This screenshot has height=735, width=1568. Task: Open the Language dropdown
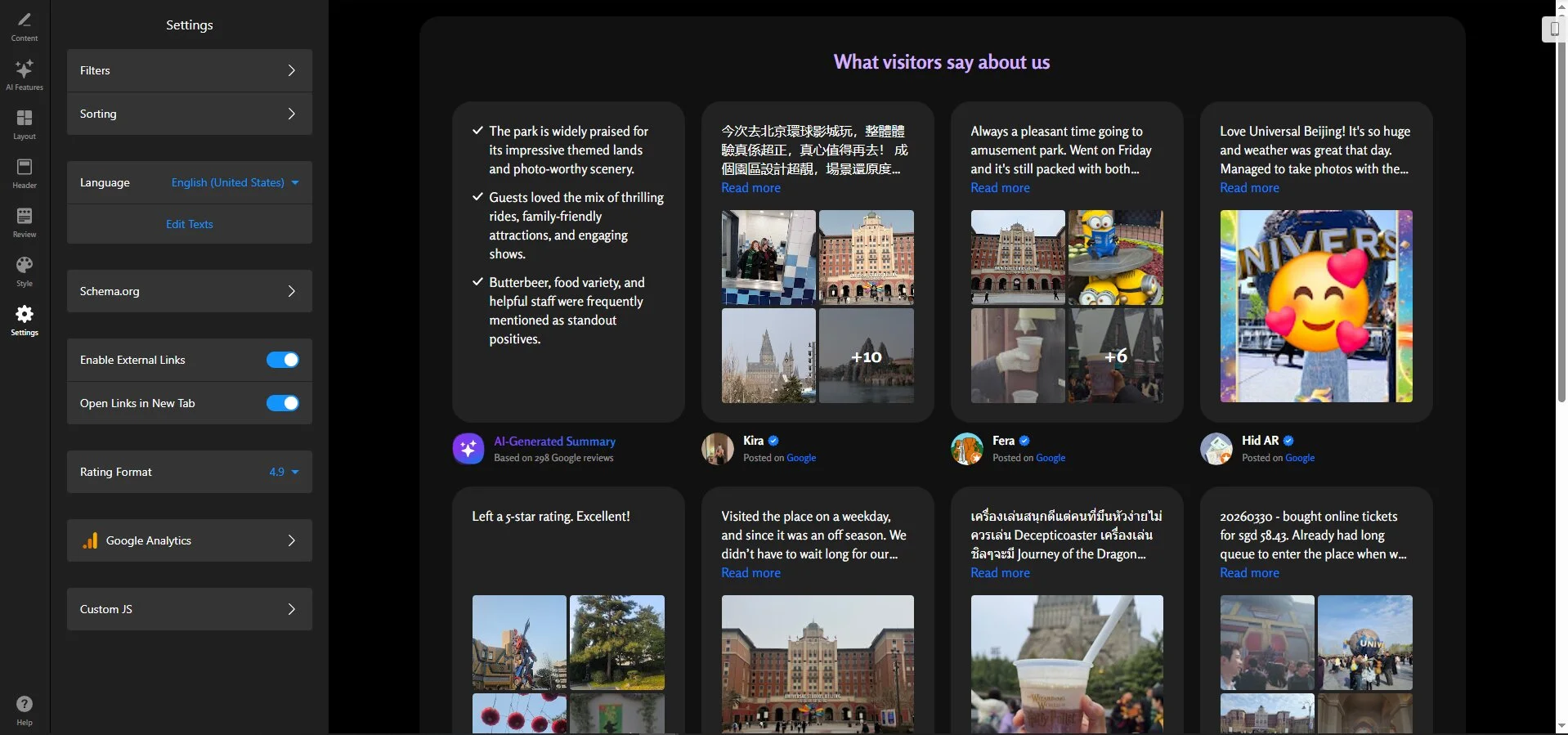point(235,182)
